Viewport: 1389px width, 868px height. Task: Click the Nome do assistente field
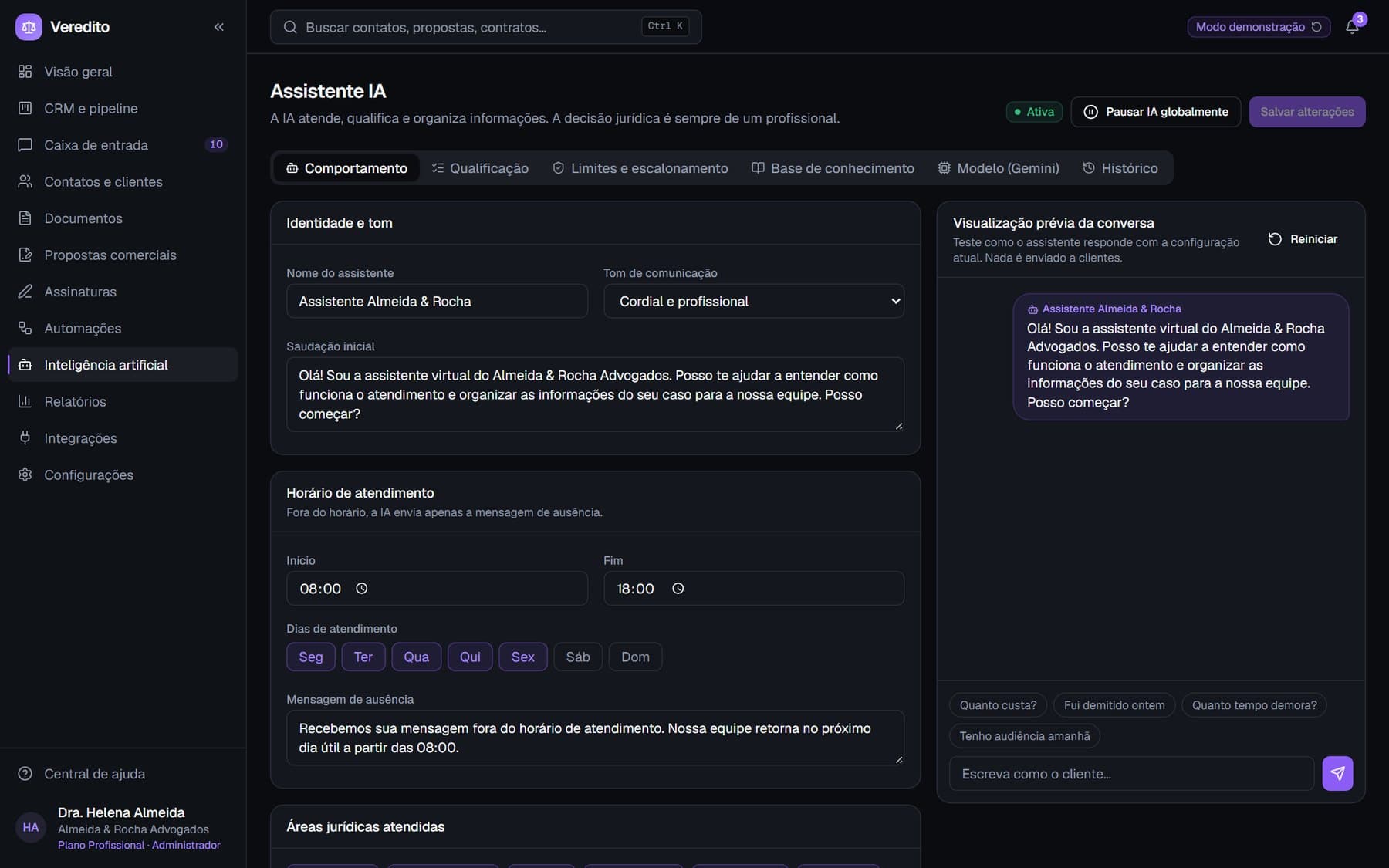(437, 301)
